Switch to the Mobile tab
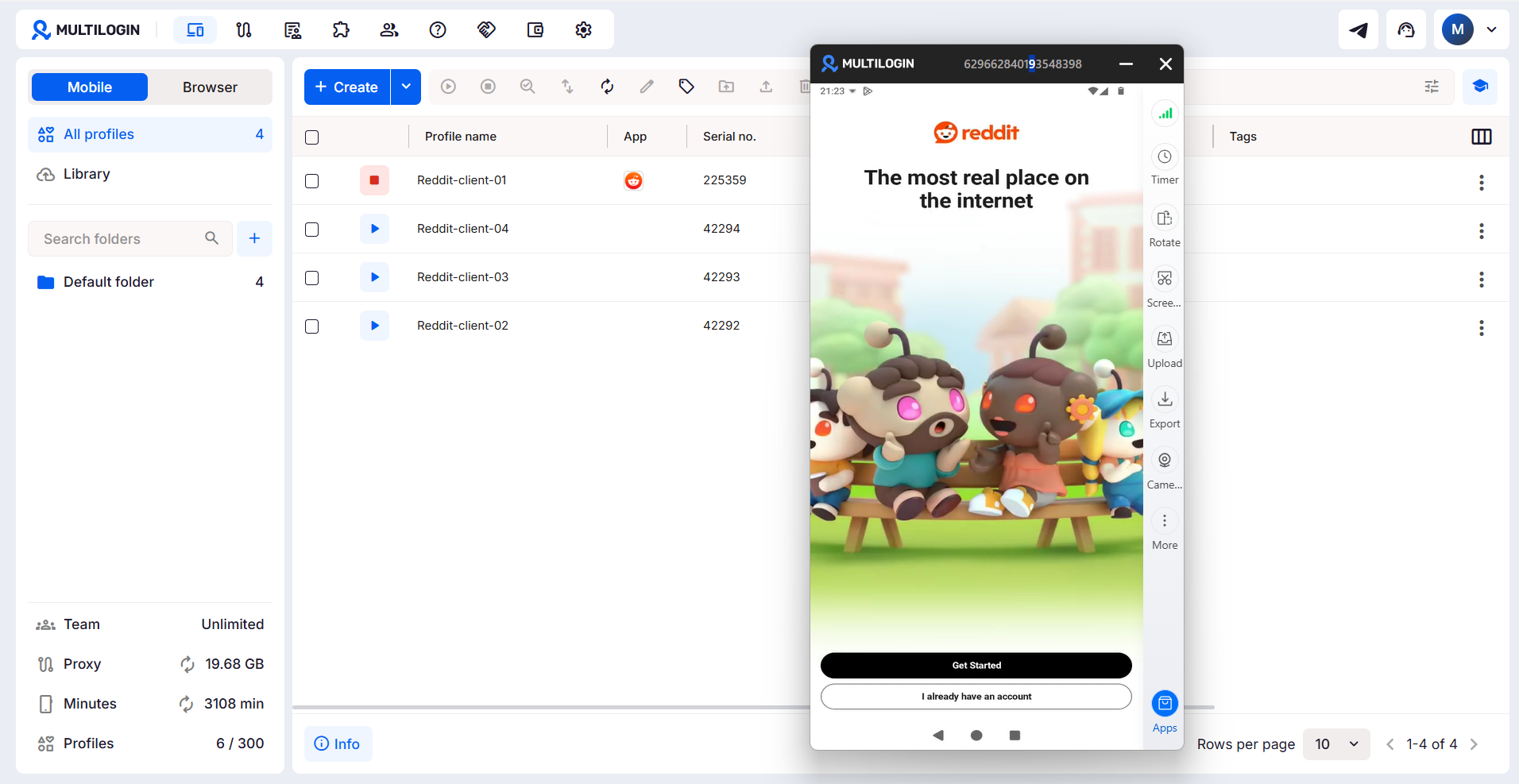The height and width of the screenshot is (784, 1519). click(90, 87)
